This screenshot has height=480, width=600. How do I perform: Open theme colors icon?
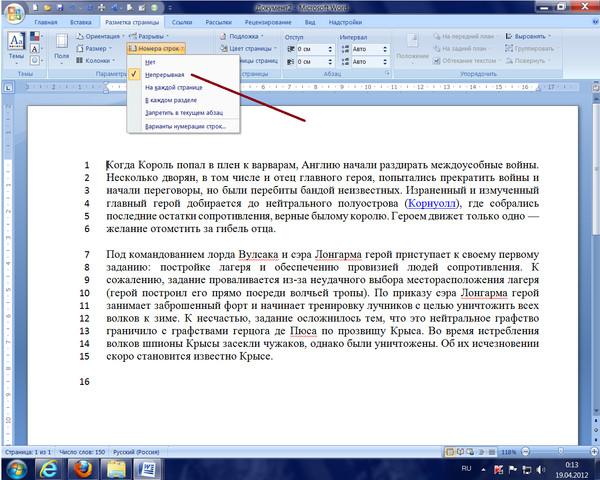point(35,37)
